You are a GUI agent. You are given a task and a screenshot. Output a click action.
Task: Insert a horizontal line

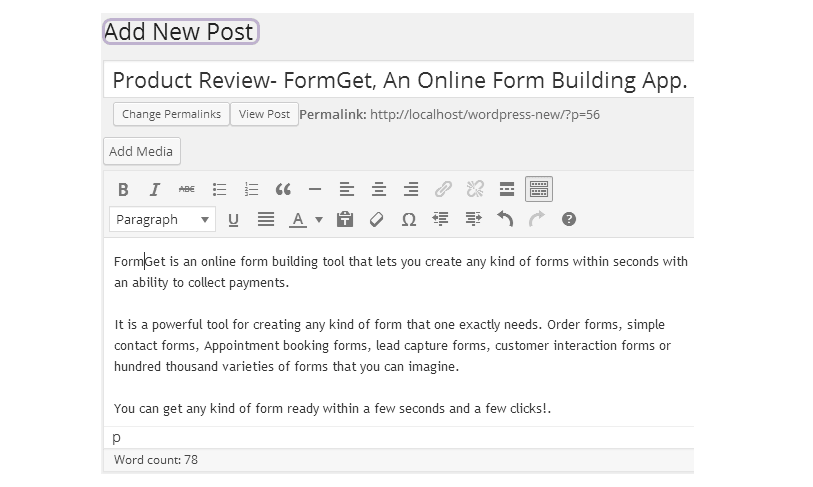[x=315, y=189]
